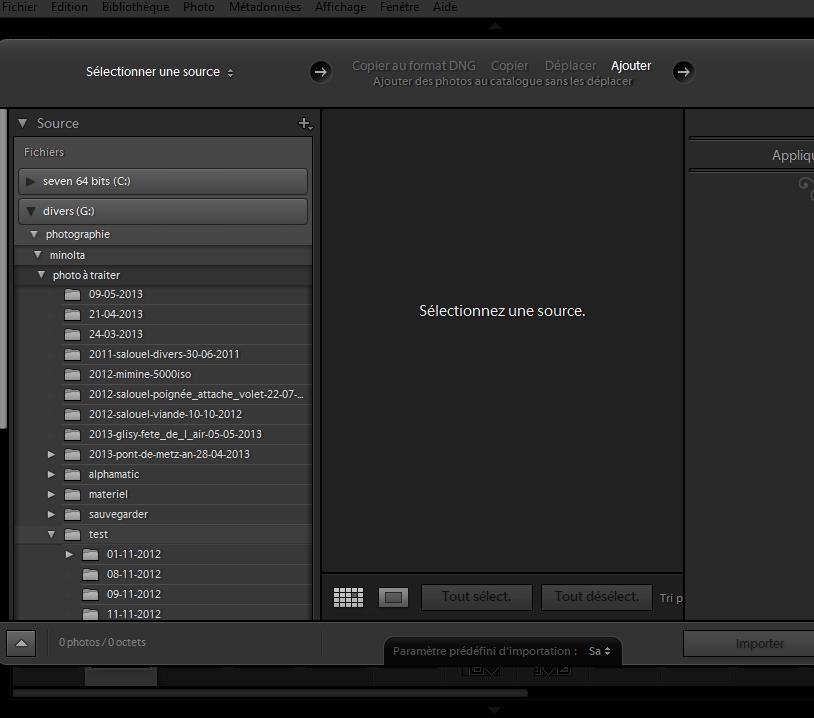This screenshot has height=718, width=814.
Task: Select folder 2012-salouel-viande-10-10-2012
Action: [164, 415]
